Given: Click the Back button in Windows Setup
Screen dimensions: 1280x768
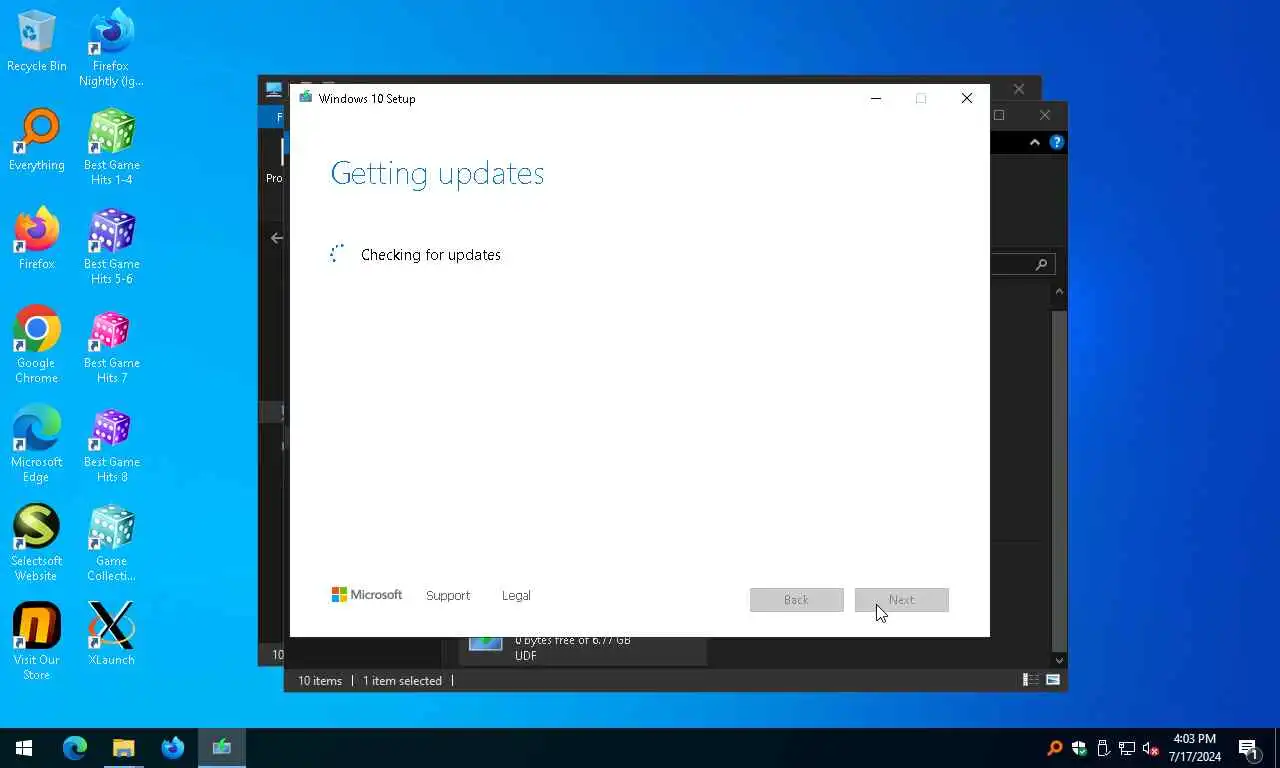Looking at the screenshot, I should [x=796, y=600].
